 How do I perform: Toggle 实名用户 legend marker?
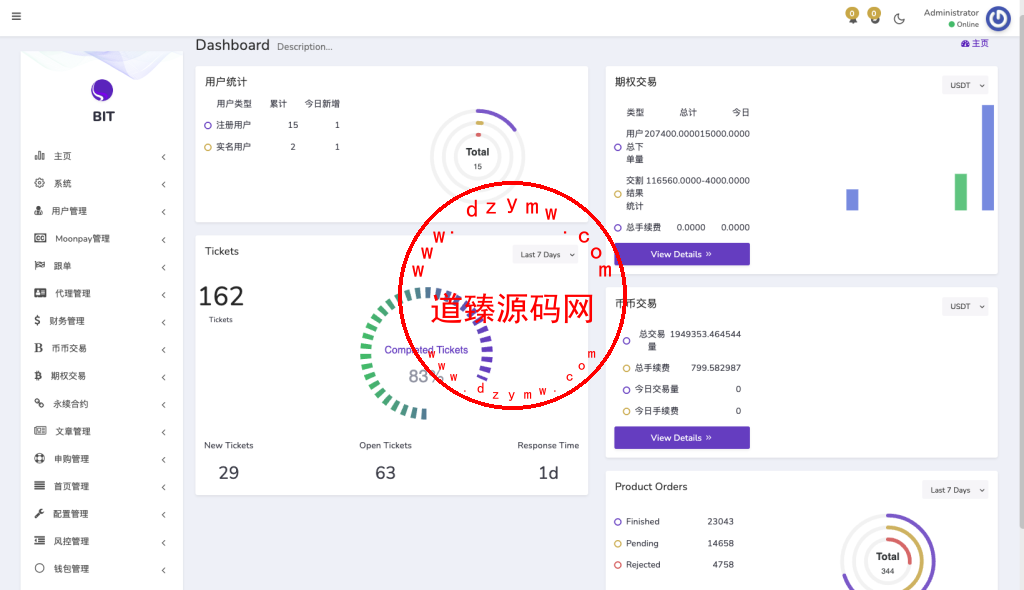click(x=208, y=147)
